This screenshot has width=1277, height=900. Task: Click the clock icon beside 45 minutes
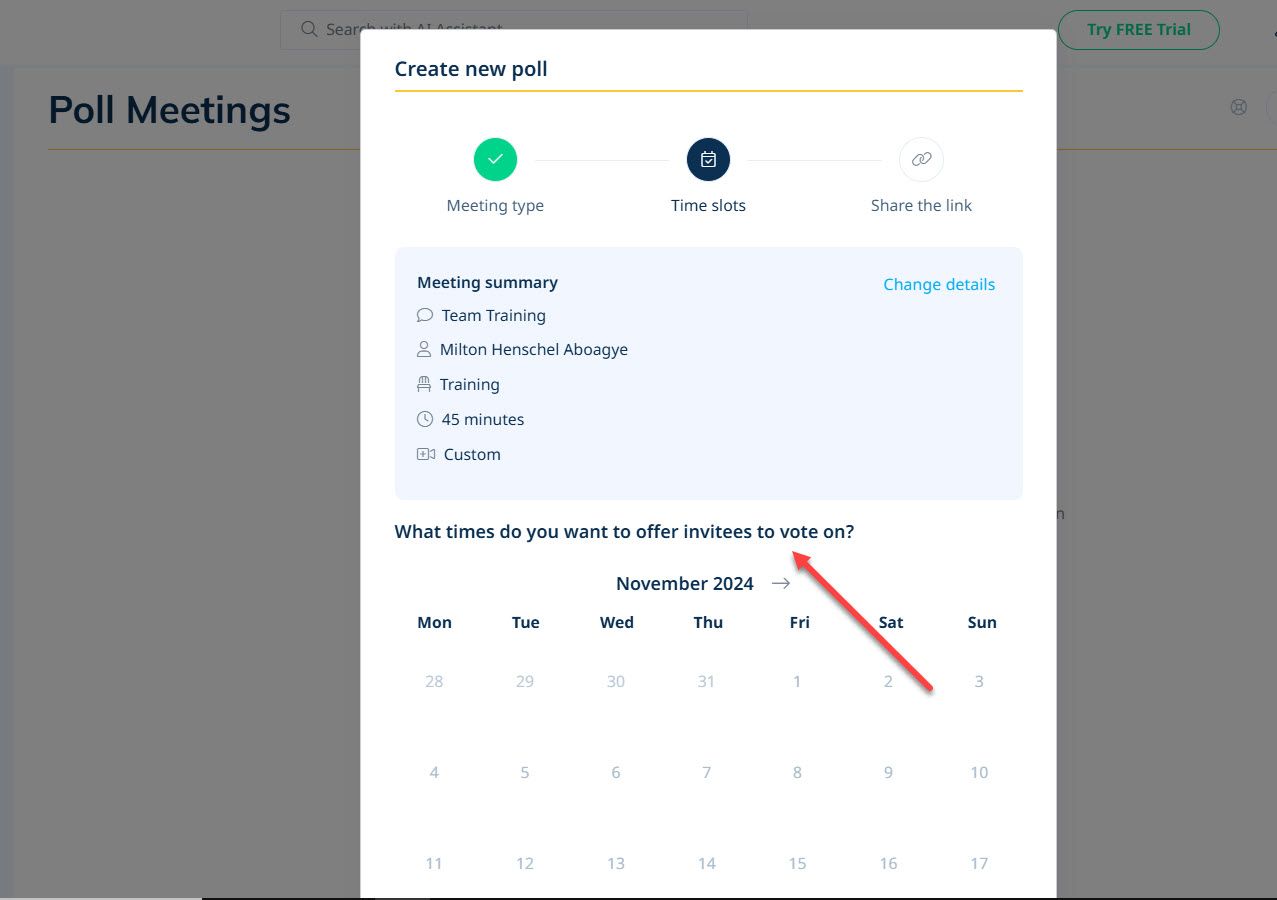click(x=424, y=419)
